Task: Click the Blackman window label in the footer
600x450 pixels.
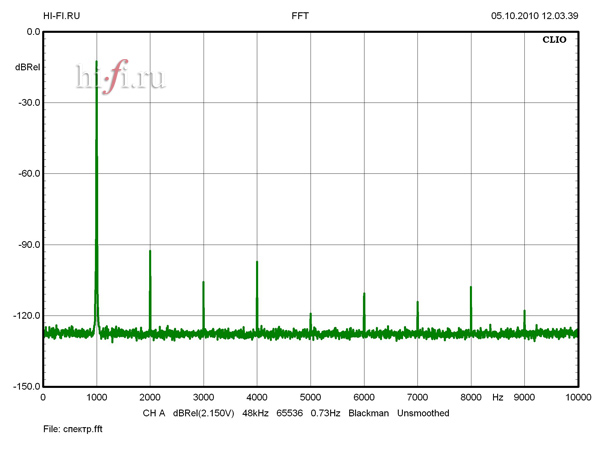Action: (x=368, y=413)
